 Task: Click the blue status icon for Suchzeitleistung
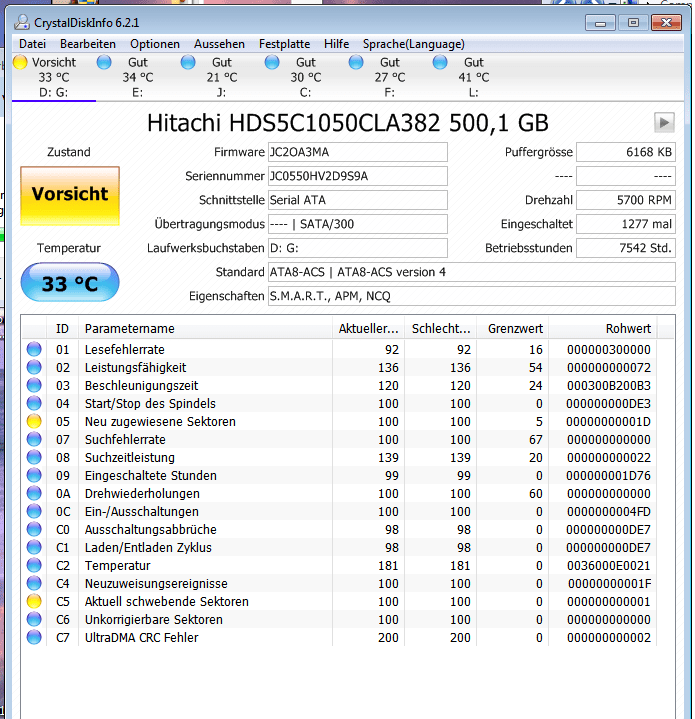tap(34, 457)
